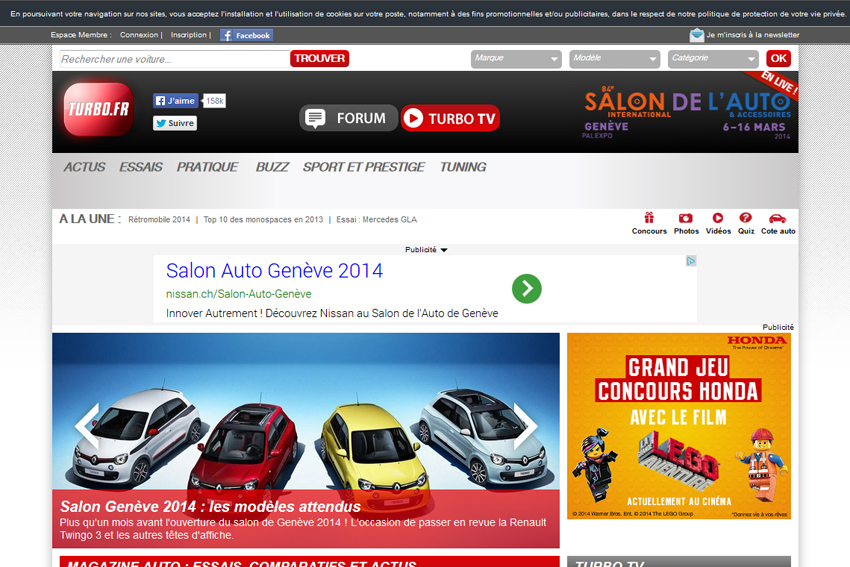The image size is (850, 567).
Task: Open the TUNING menu
Action: pos(462,167)
